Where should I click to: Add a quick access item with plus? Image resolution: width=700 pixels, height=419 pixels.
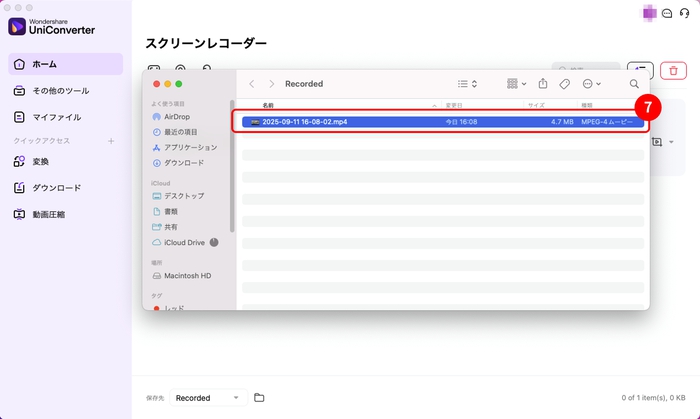tap(111, 141)
